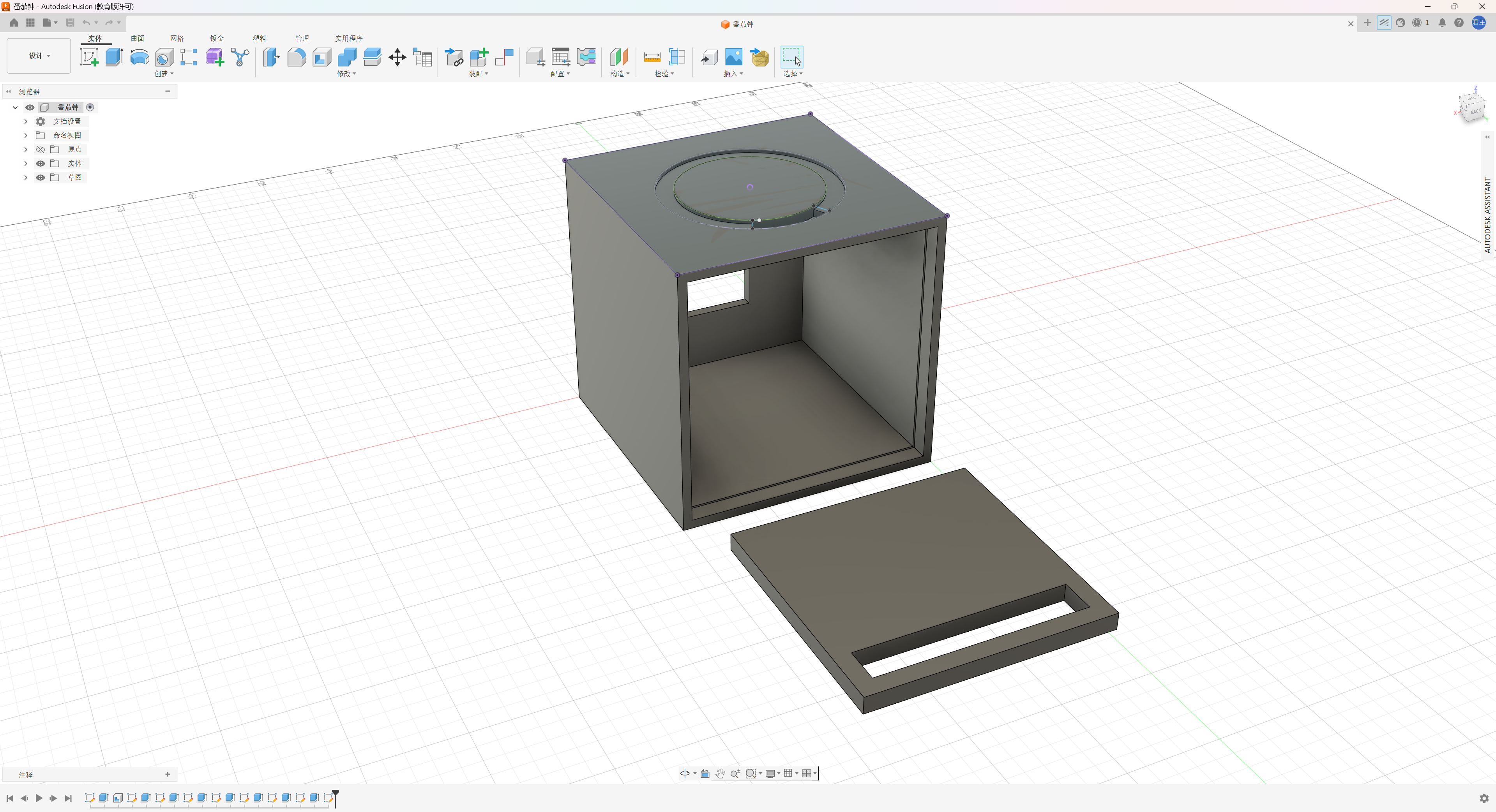Close the 番茄钟 document tab
Image resolution: width=1496 pixels, height=812 pixels.
(x=1351, y=24)
